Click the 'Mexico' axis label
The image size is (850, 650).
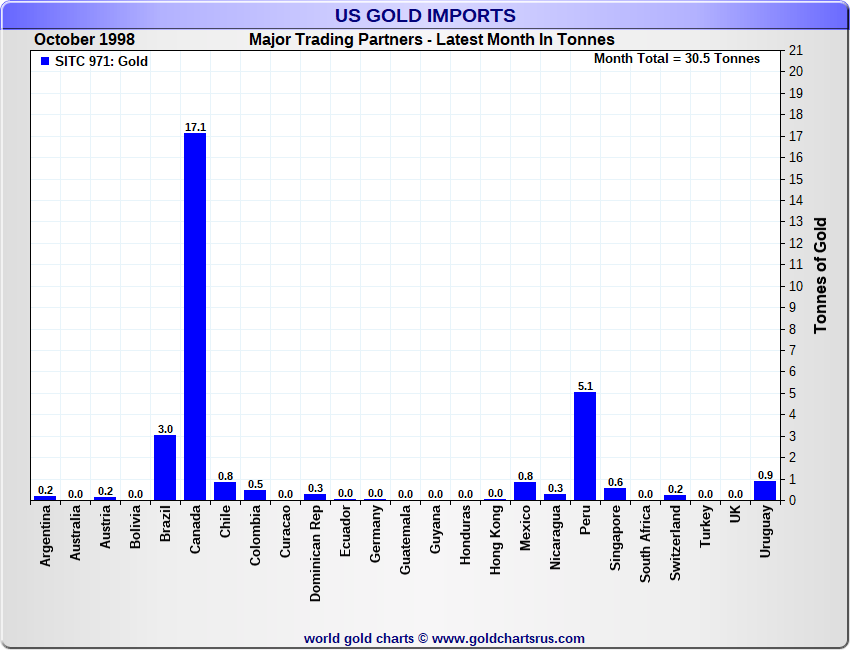[x=525, y=527]
